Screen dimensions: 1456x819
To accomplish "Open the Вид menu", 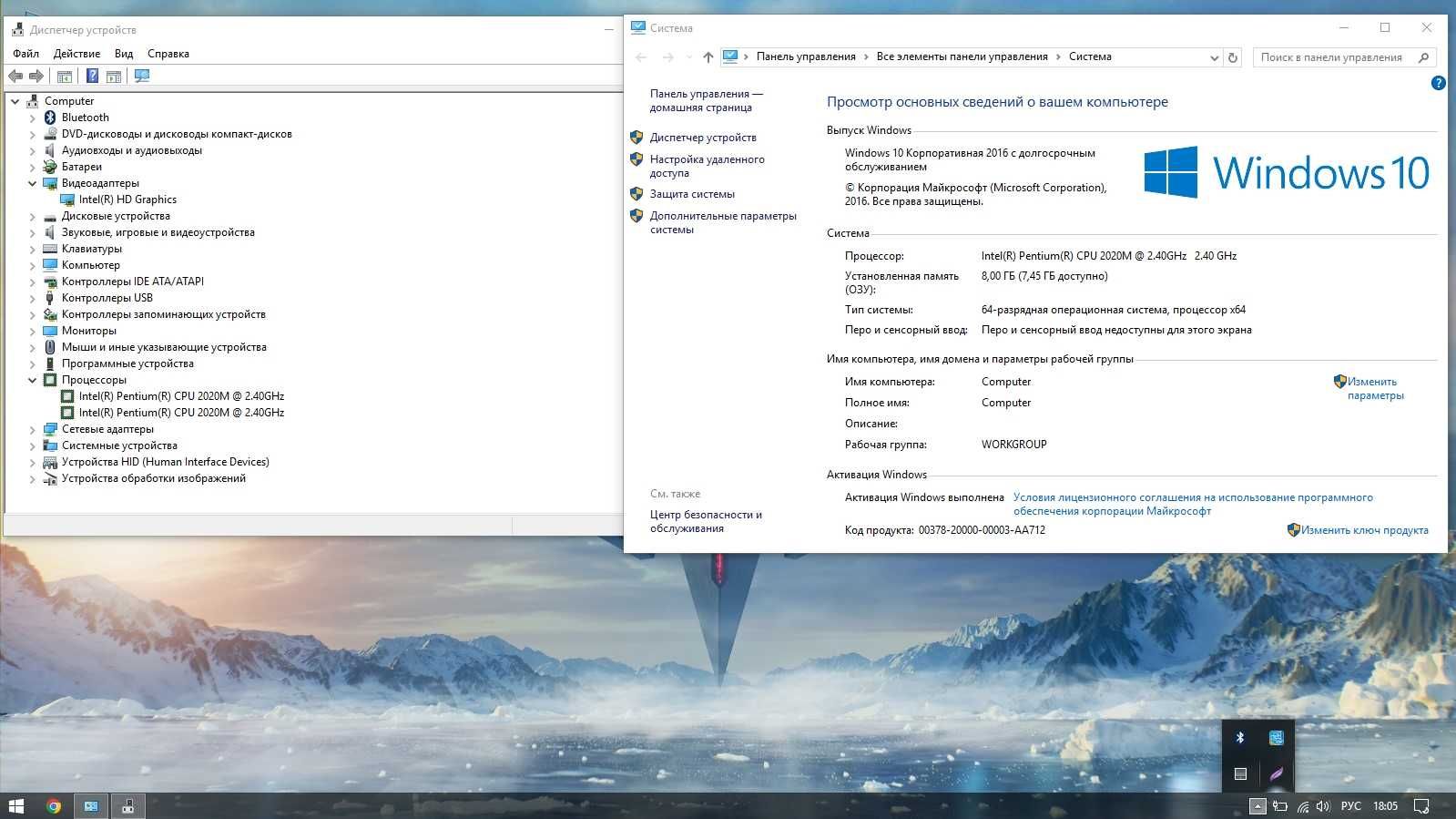I will pyautogui.click(x=124, y=54).
